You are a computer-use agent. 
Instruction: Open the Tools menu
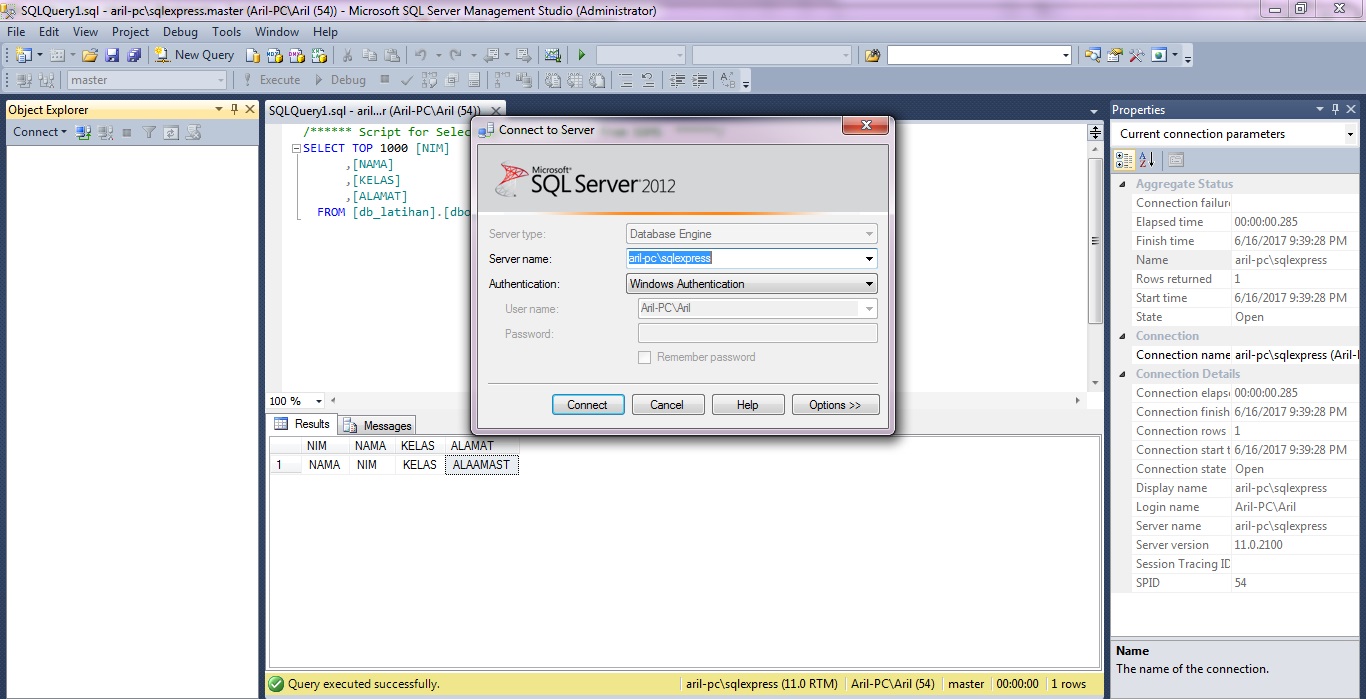click(226, 32)
